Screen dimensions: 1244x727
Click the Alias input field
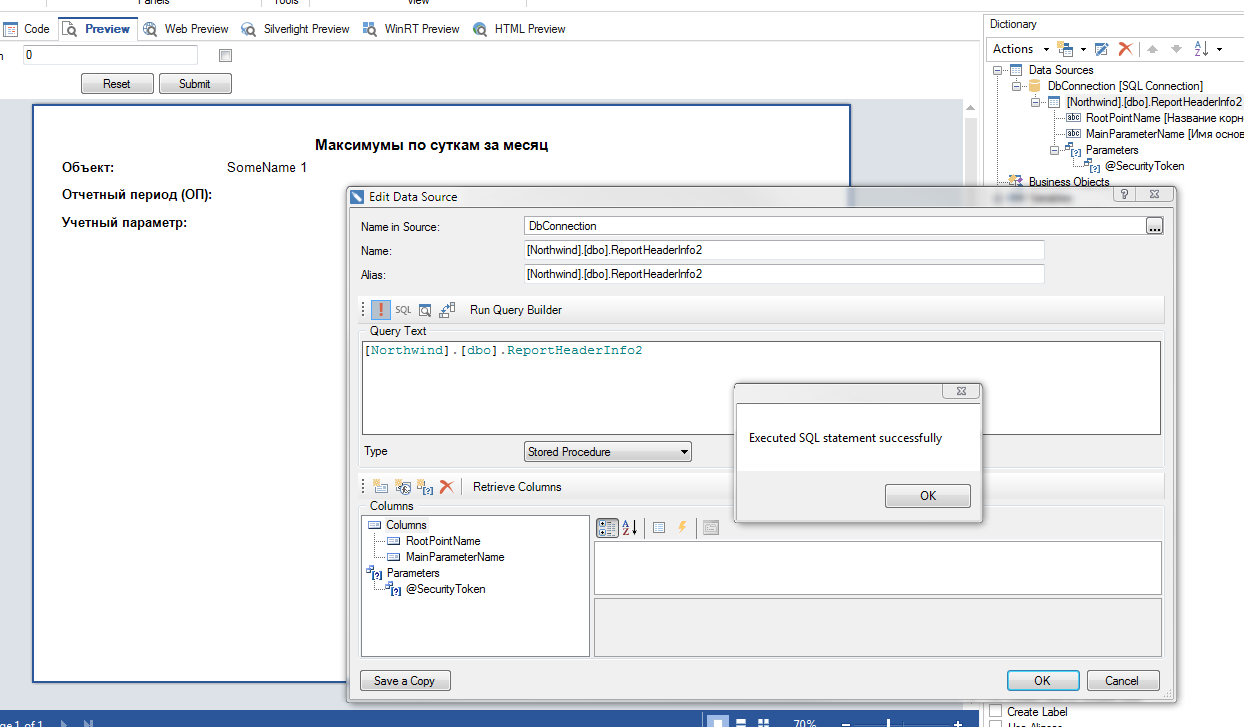click(x=784, y=274)
